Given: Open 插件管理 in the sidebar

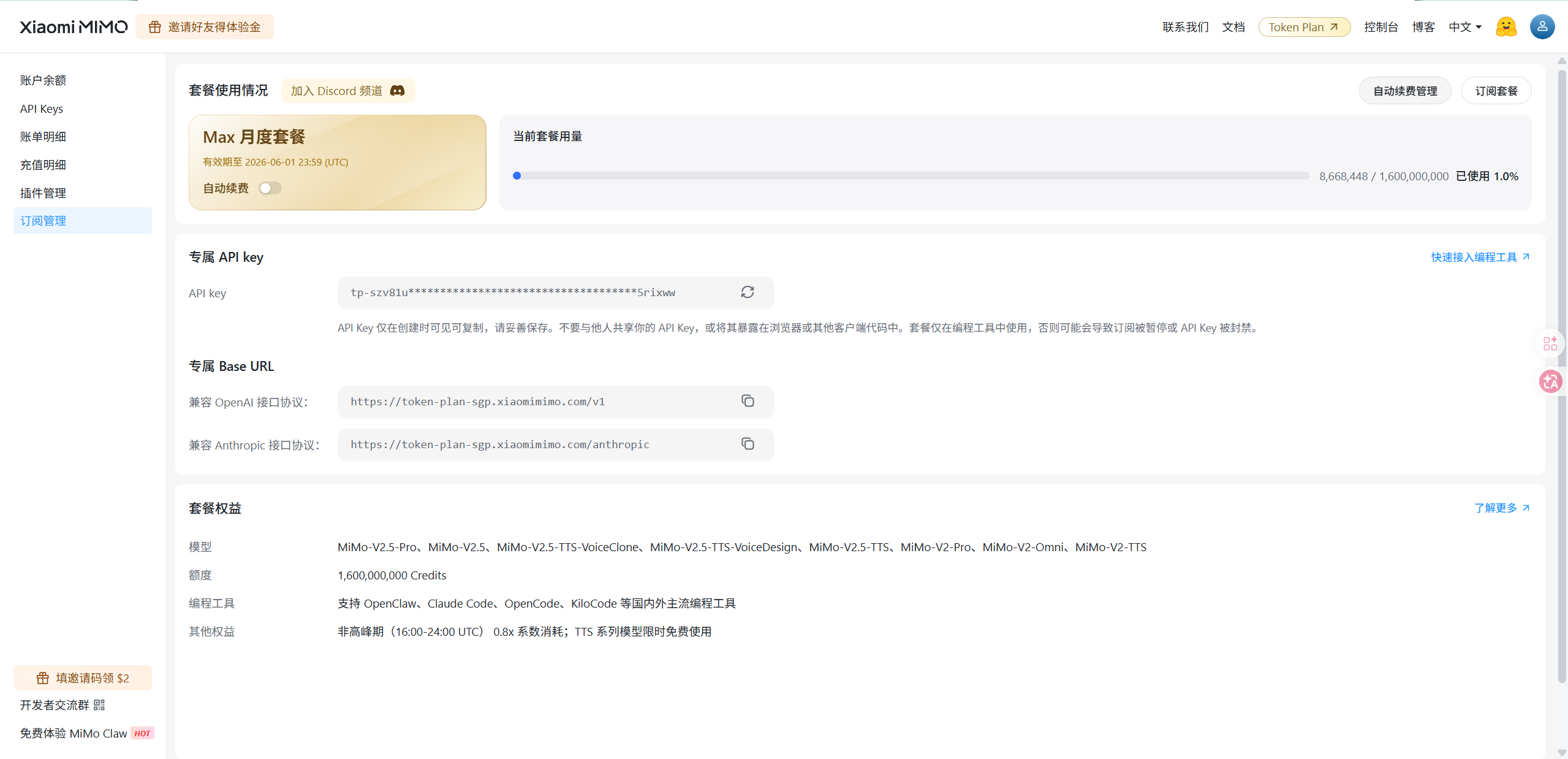Looking at the screenshot, I should (83, 193).
